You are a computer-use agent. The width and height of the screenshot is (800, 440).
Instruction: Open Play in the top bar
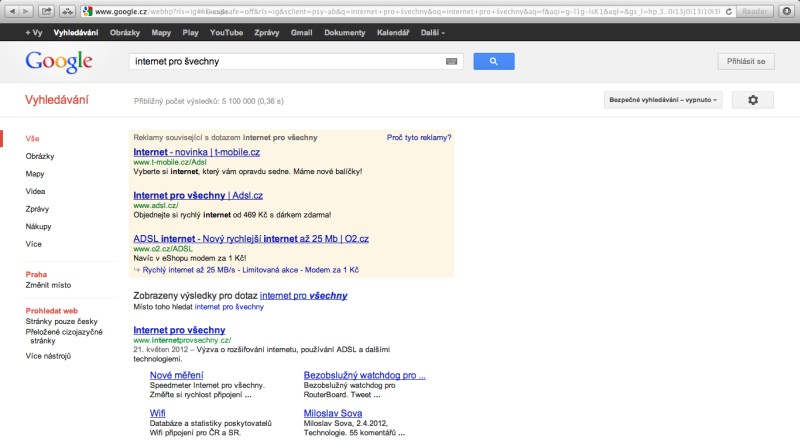click(190, 33)
